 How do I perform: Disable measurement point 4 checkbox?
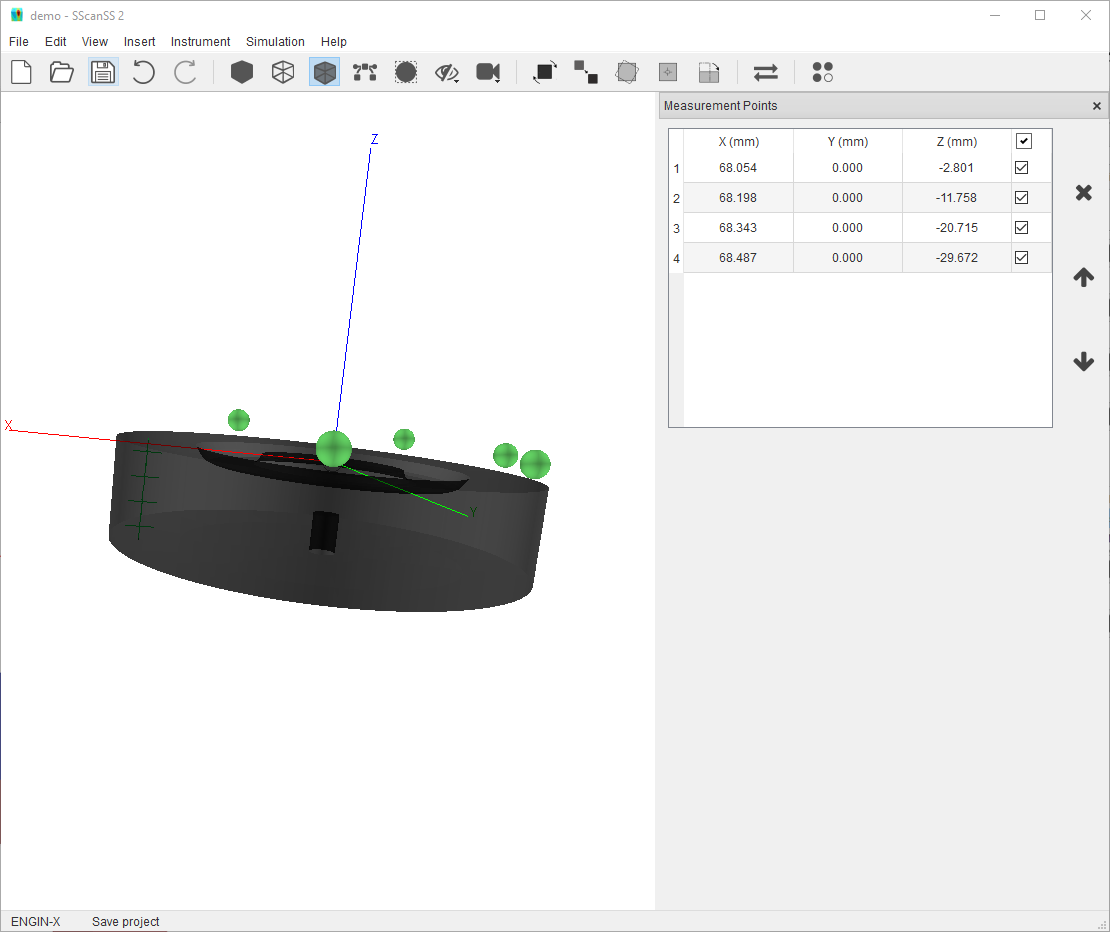click(x=1022, y=258)
